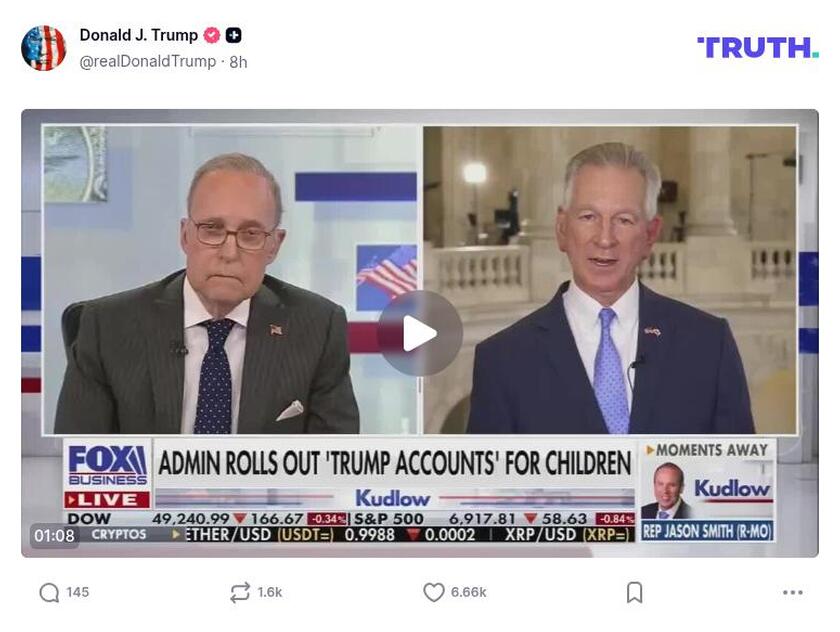
Task: ReTruth the post with the repost icon
Action: pyautogui.click(x=239, y=592)
